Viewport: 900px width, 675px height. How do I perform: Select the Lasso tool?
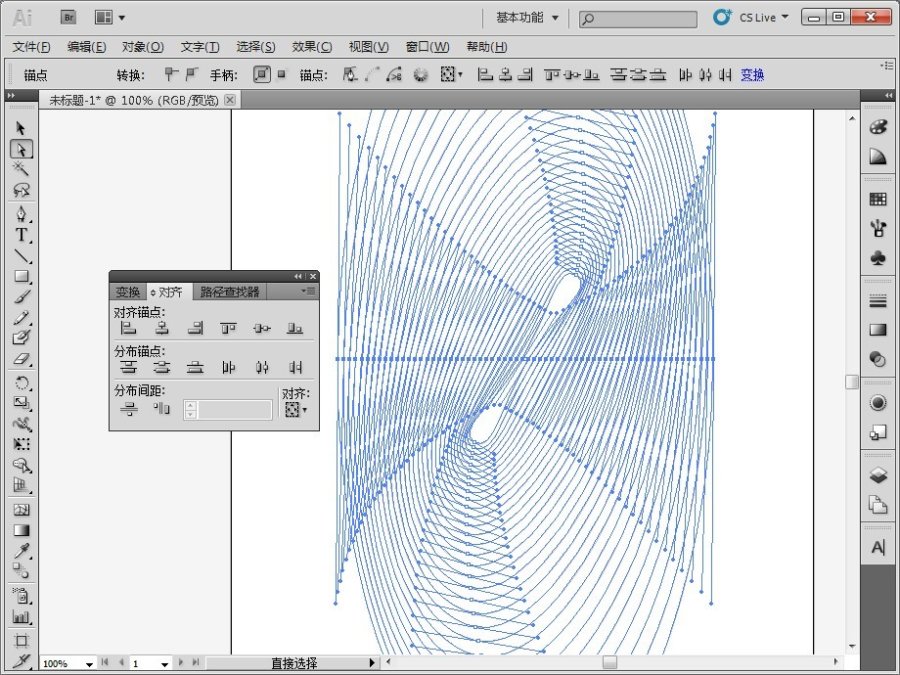coord(21,189)
